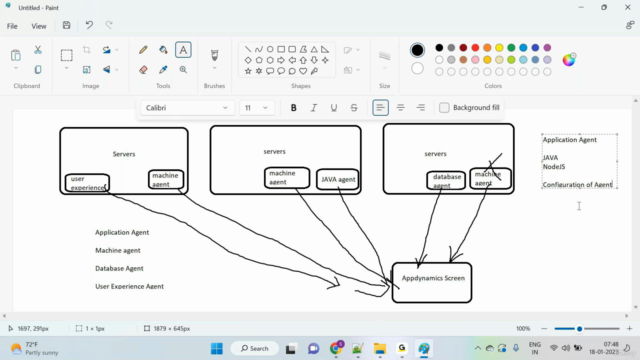Click the Share icon in the title bar
The height and width of the screenshot is (360, 640).
point(629,25)
